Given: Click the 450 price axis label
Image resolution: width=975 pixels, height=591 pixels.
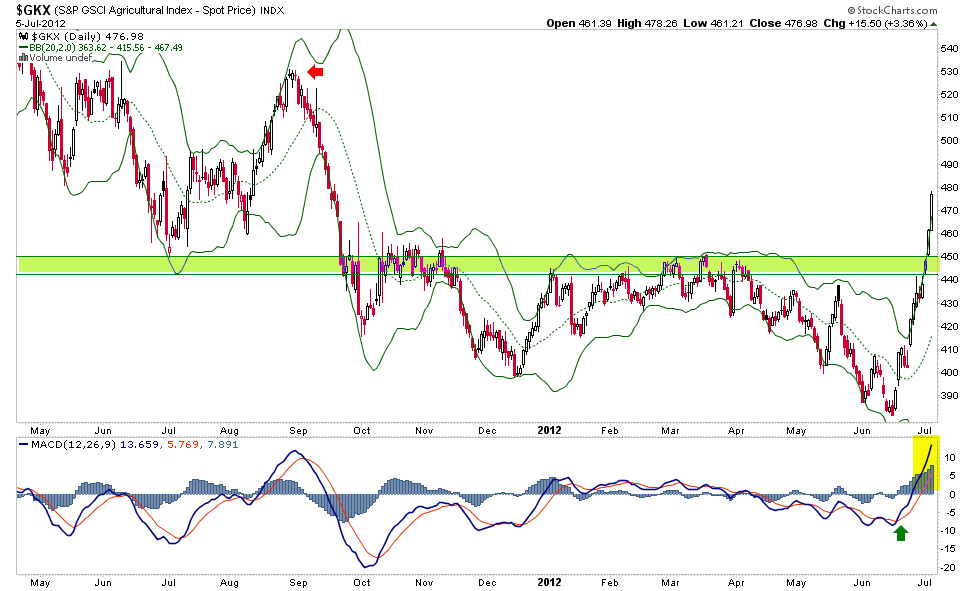Looking at the screenshot, I should (949, 256).
